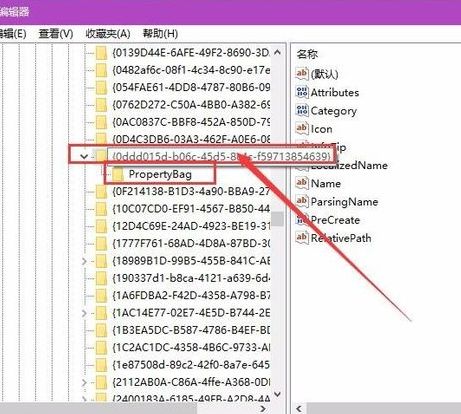Select key {1C2AC1DC-4358-4B6C-9733
This screenshot has width=461, height=414.
point(191,348)
